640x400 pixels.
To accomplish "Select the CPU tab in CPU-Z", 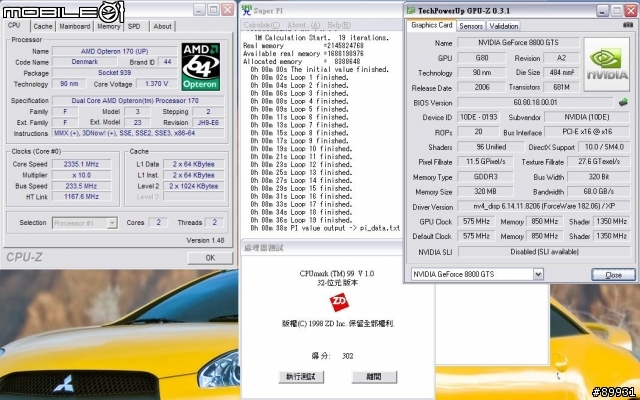I will (14, 25).
